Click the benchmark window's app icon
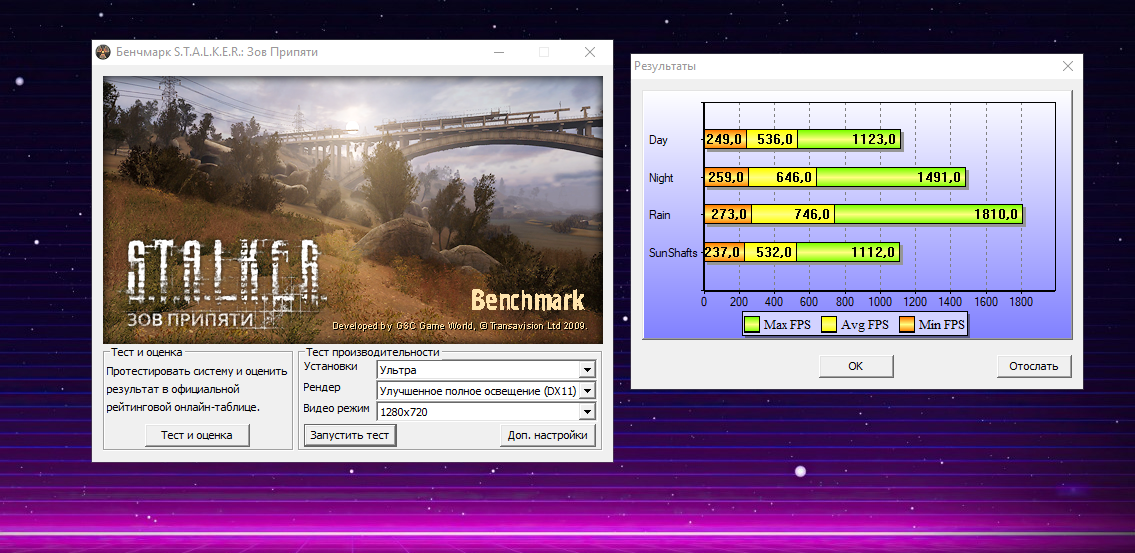Viewport: 1135px width, 553px height. click(x=104, y=52)
